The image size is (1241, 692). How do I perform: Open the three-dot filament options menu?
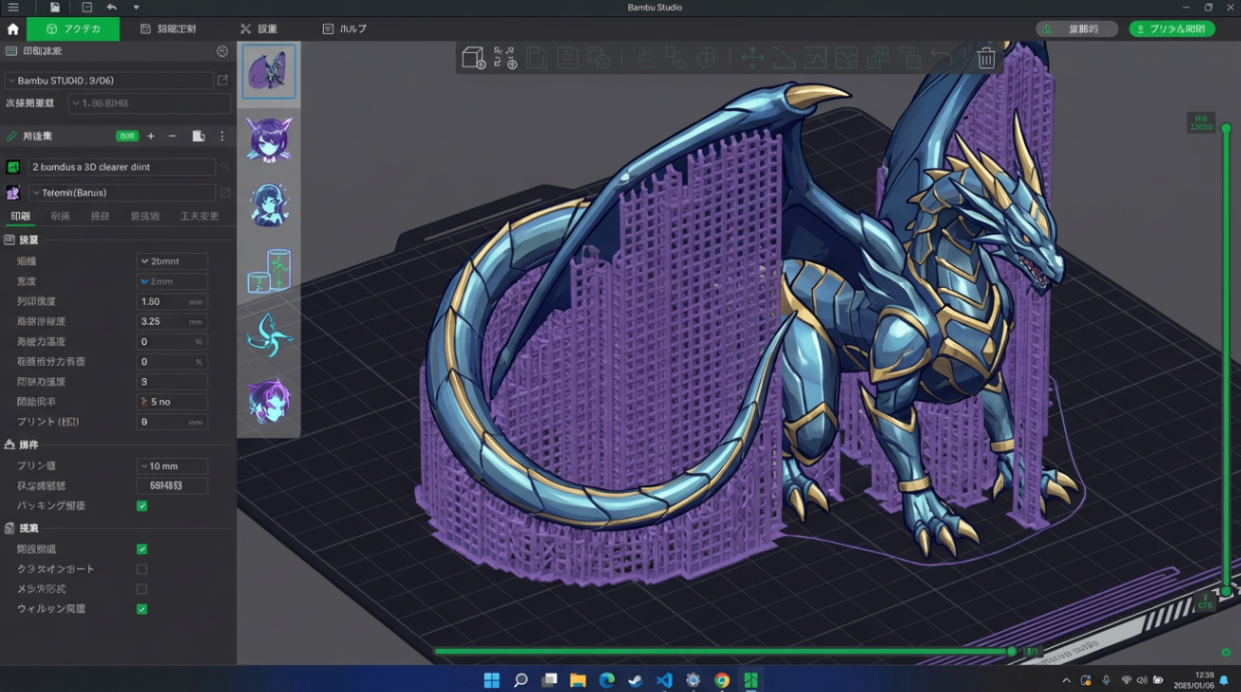tap(222, 136)
